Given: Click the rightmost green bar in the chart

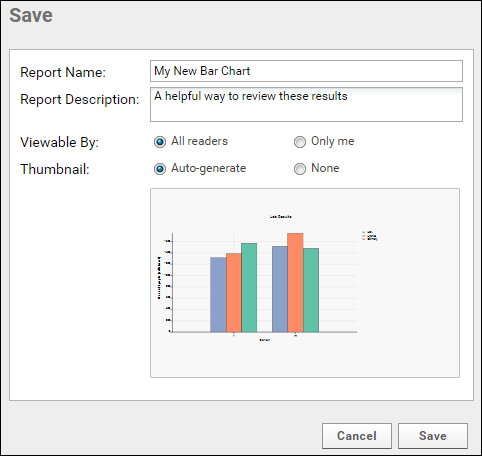Looking at the screenshot, I should pos(311,290).
